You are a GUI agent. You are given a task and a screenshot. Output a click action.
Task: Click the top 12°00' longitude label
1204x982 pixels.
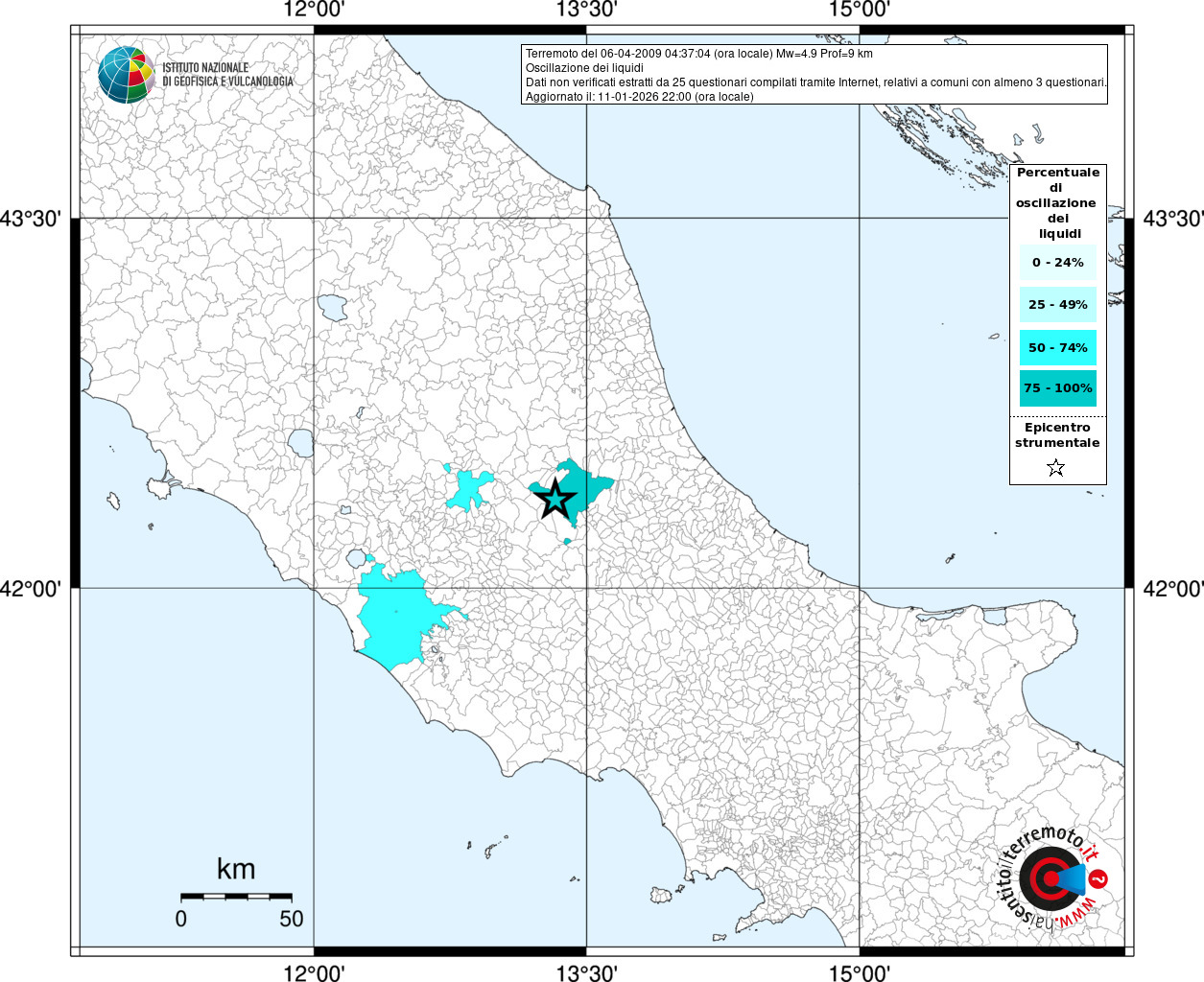click(x=314, y=11)
